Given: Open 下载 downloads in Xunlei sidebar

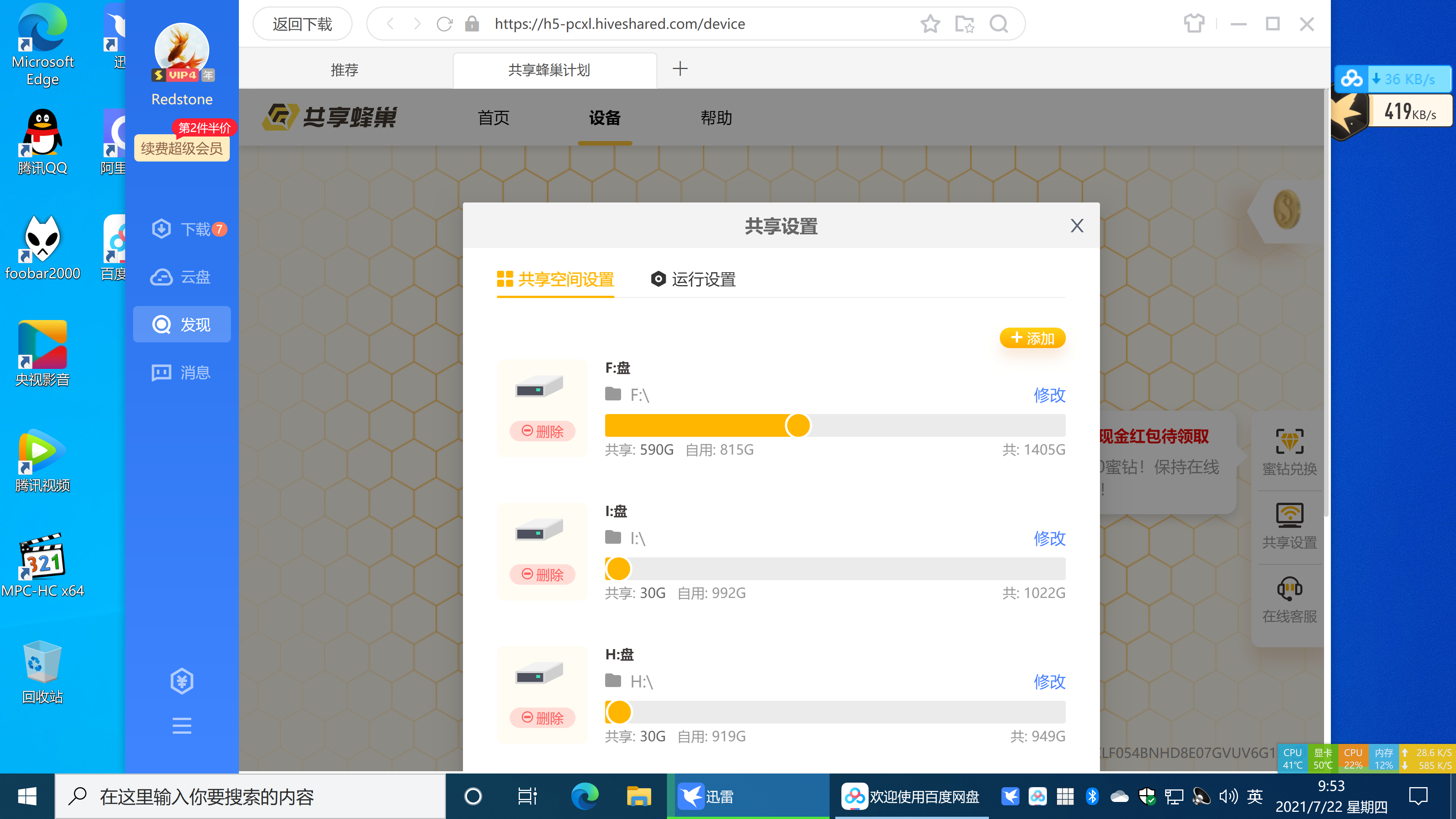Looking at the screenshot, I should (187, 229).
